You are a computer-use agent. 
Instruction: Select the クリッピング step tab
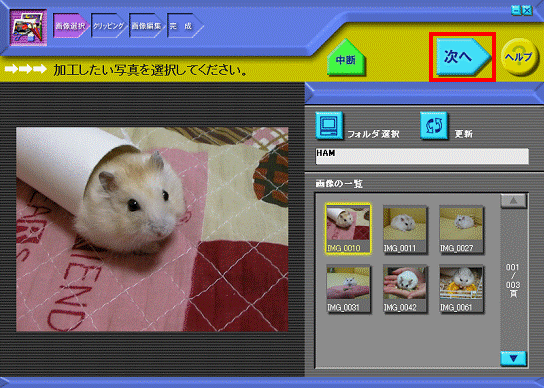[109, 26]
